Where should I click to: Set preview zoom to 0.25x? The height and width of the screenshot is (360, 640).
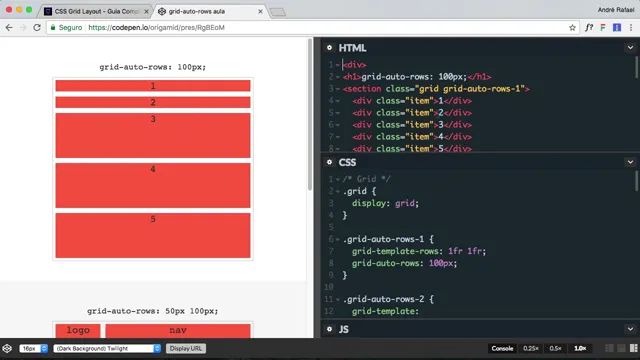click(x=531, y=348)
